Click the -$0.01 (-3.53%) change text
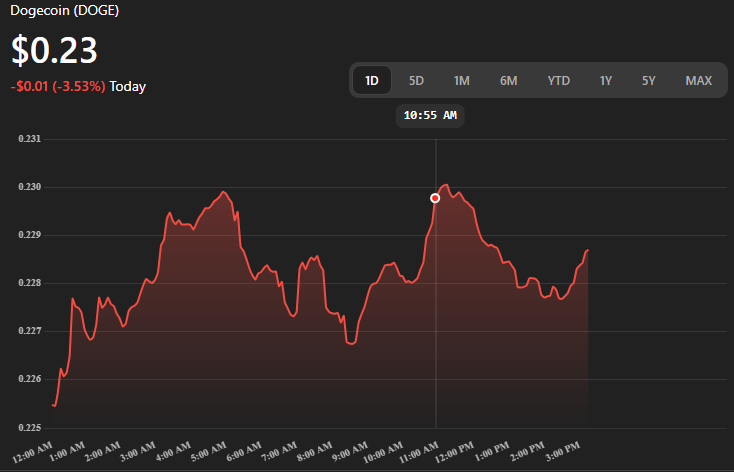Viewport: 734px width, 472px height. 58,87
